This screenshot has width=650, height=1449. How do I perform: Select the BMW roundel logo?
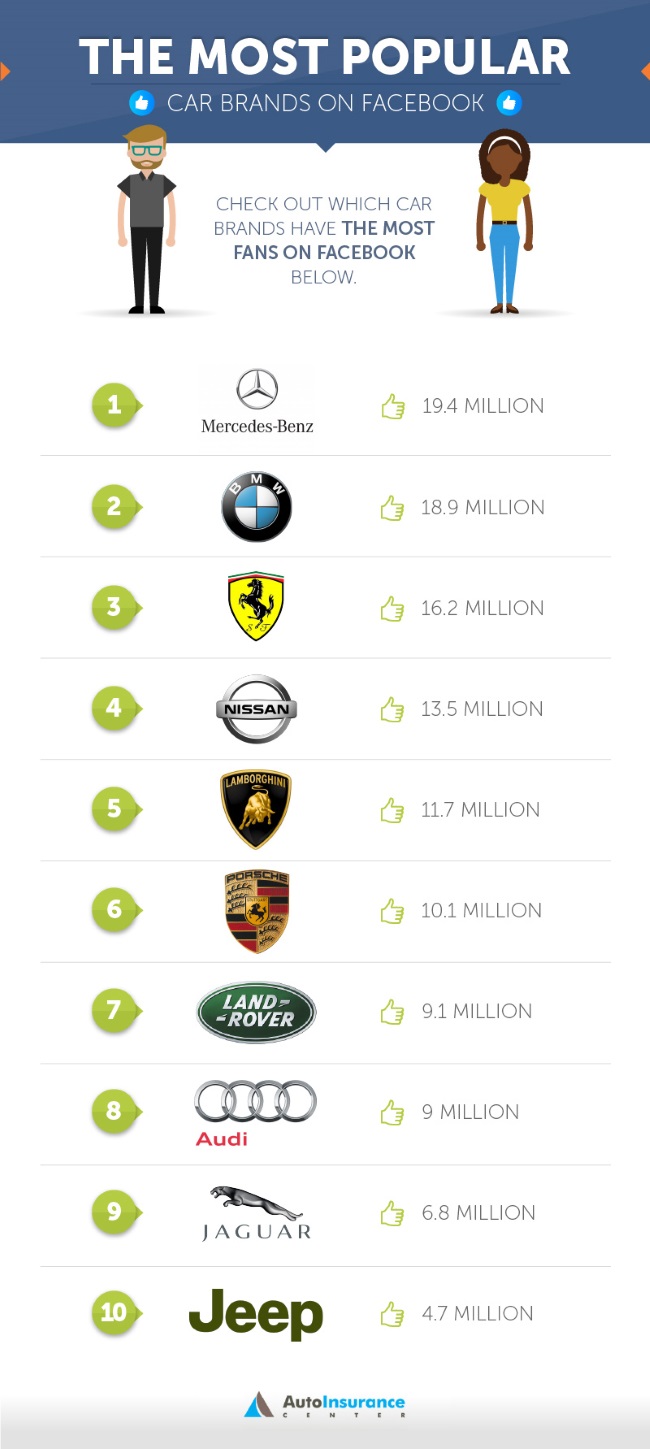pos(256,507)
